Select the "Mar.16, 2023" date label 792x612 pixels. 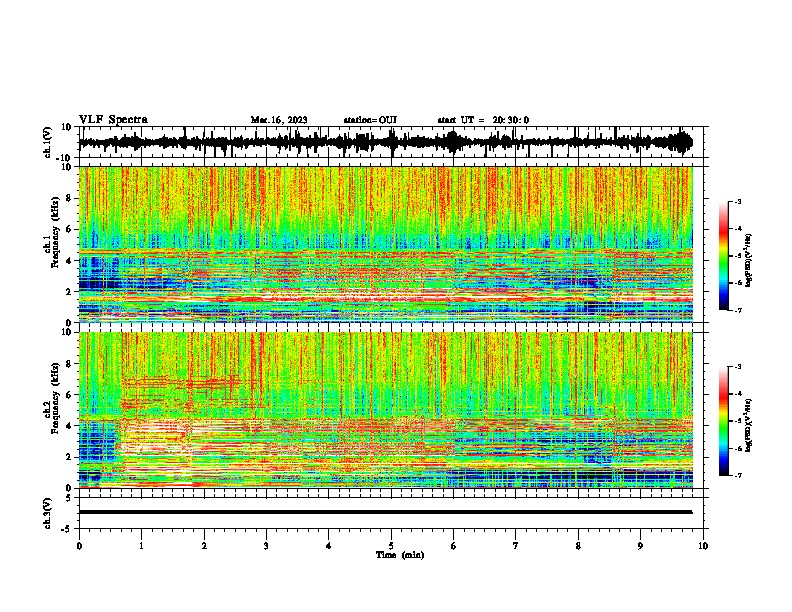coord(279,120)
